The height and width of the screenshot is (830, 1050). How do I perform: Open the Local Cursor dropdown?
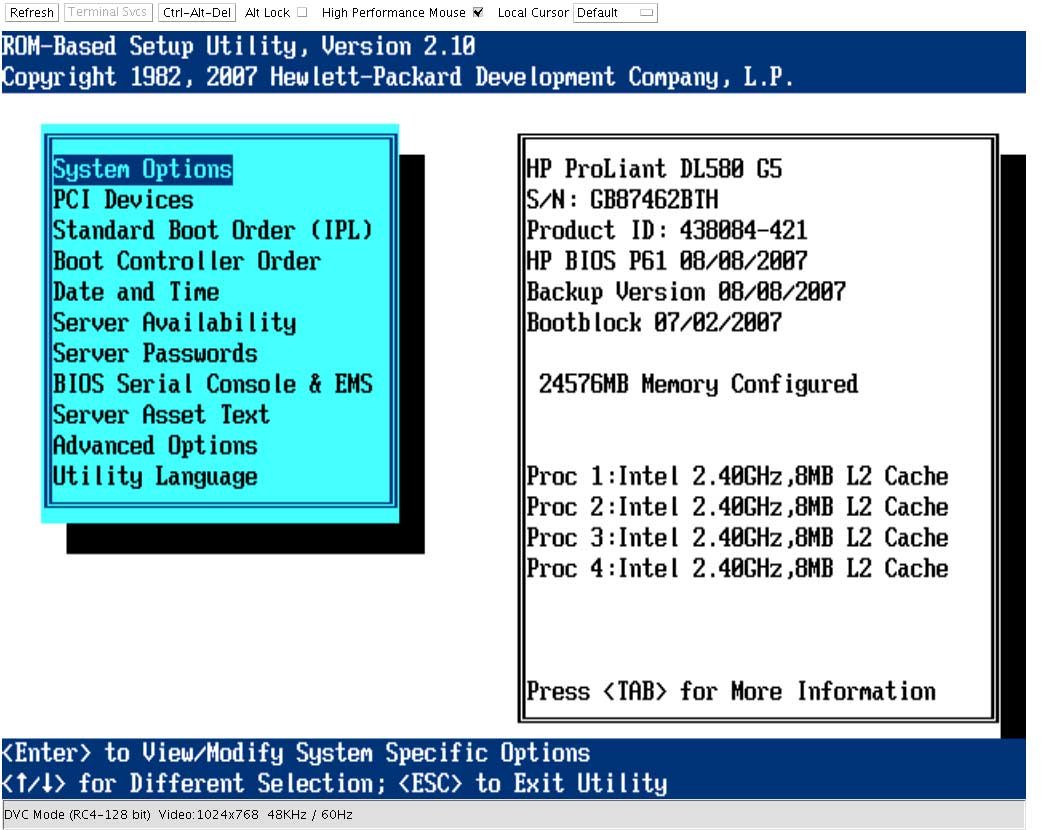click(615, 13)
